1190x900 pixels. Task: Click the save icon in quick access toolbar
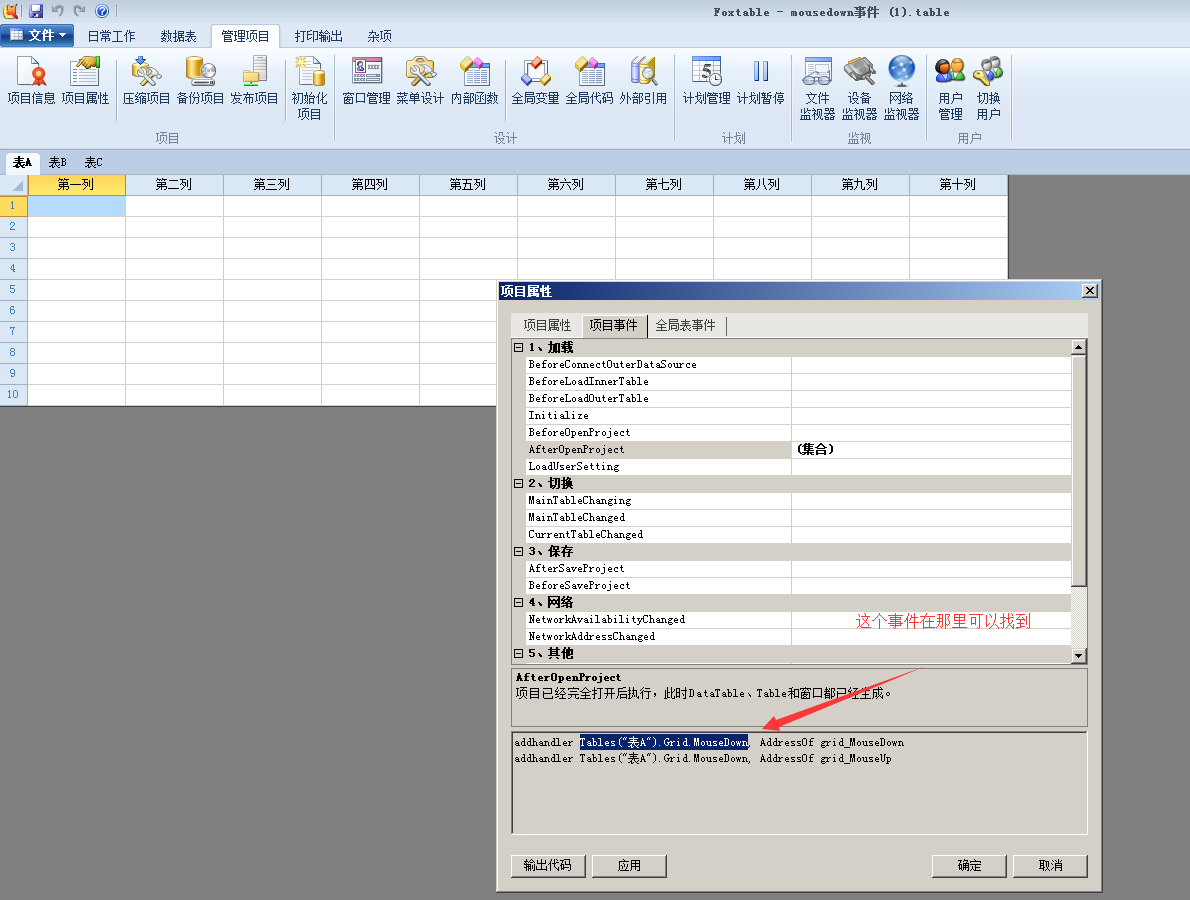pyautogui.click(x=36, y=11)
